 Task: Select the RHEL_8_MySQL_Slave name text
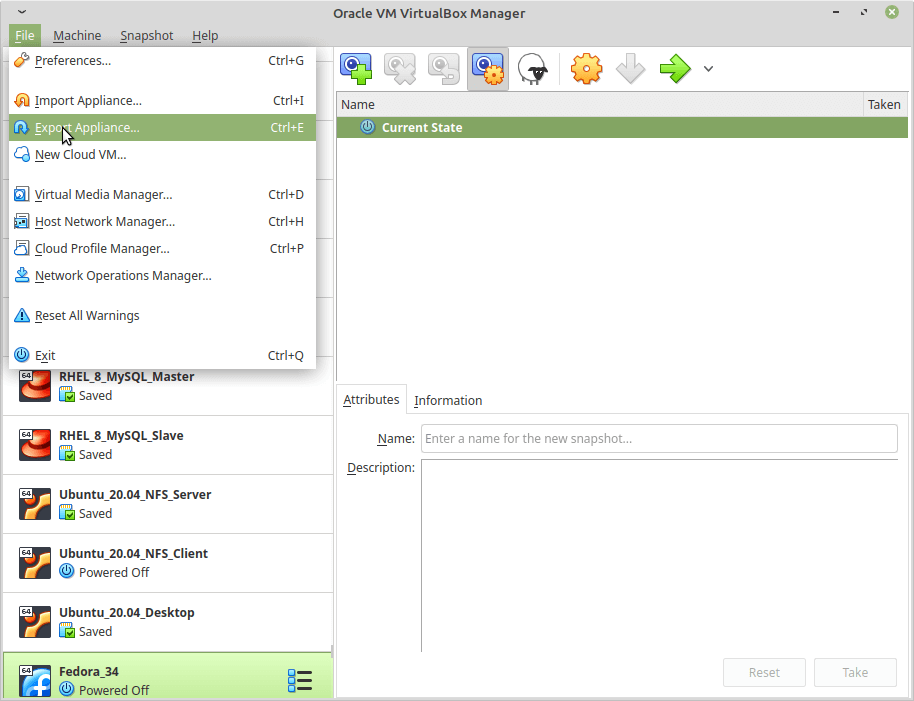(x=121, y=435)
